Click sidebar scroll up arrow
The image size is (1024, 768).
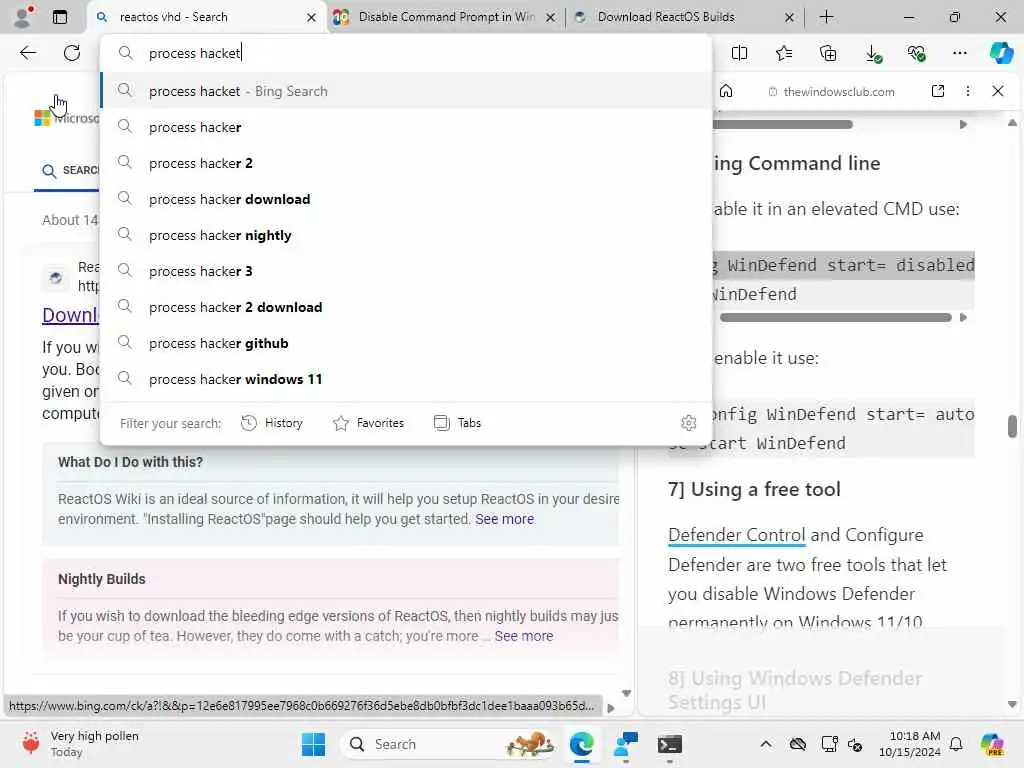(1012, 123)
